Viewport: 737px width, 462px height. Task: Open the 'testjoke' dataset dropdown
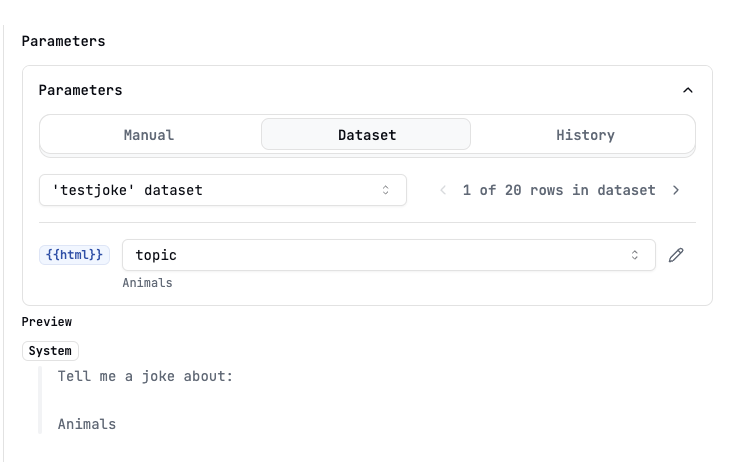click(223, 190)
